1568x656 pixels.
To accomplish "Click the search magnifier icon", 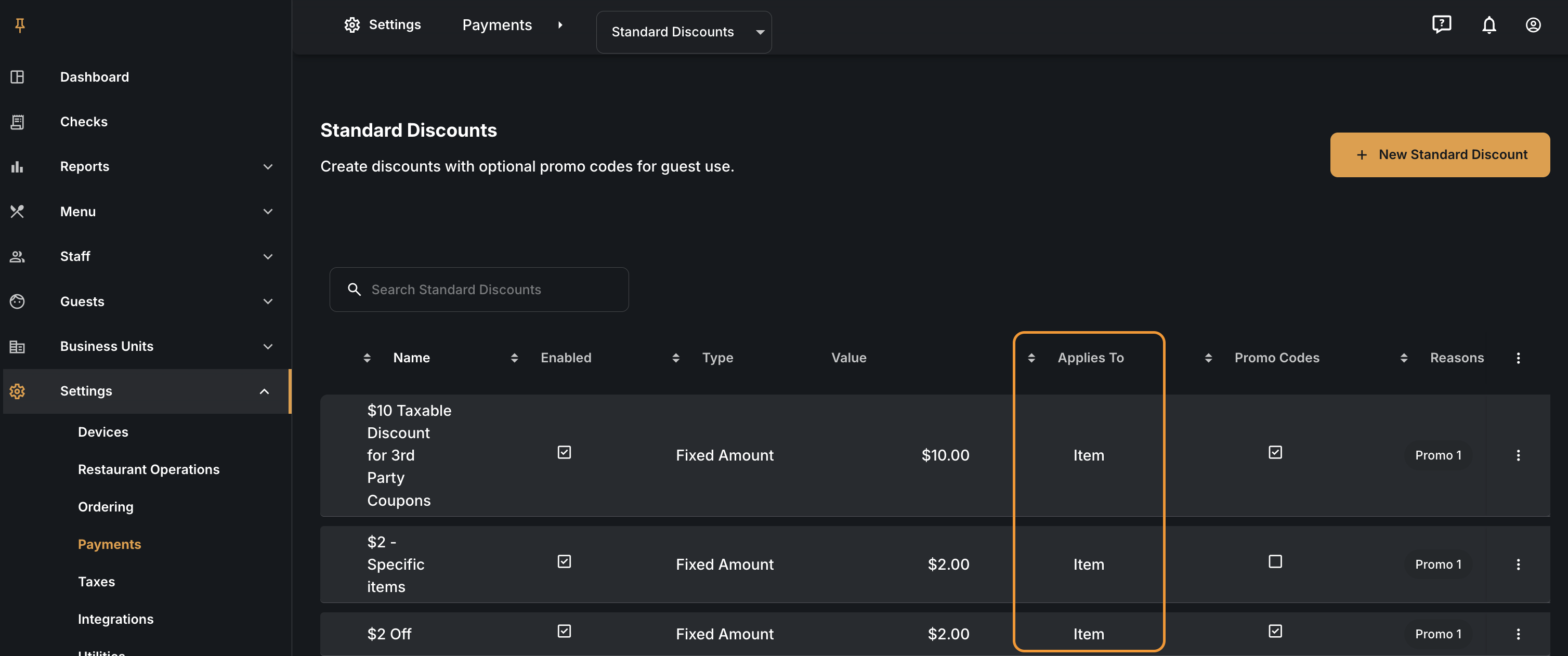I will point(354,290).
